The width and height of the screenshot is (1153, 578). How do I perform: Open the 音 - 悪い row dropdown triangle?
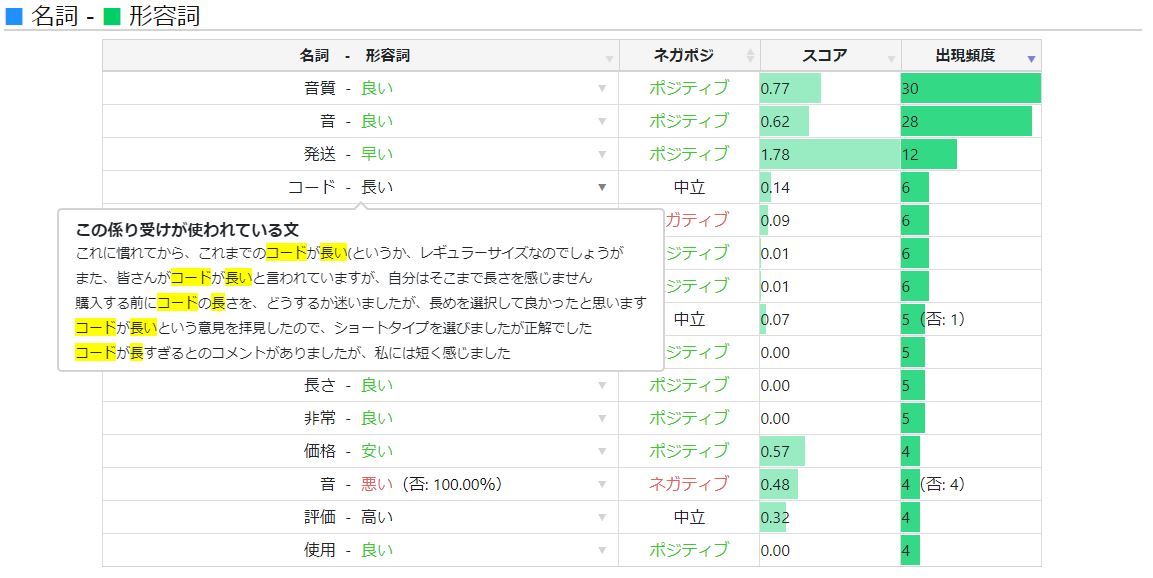602,484
